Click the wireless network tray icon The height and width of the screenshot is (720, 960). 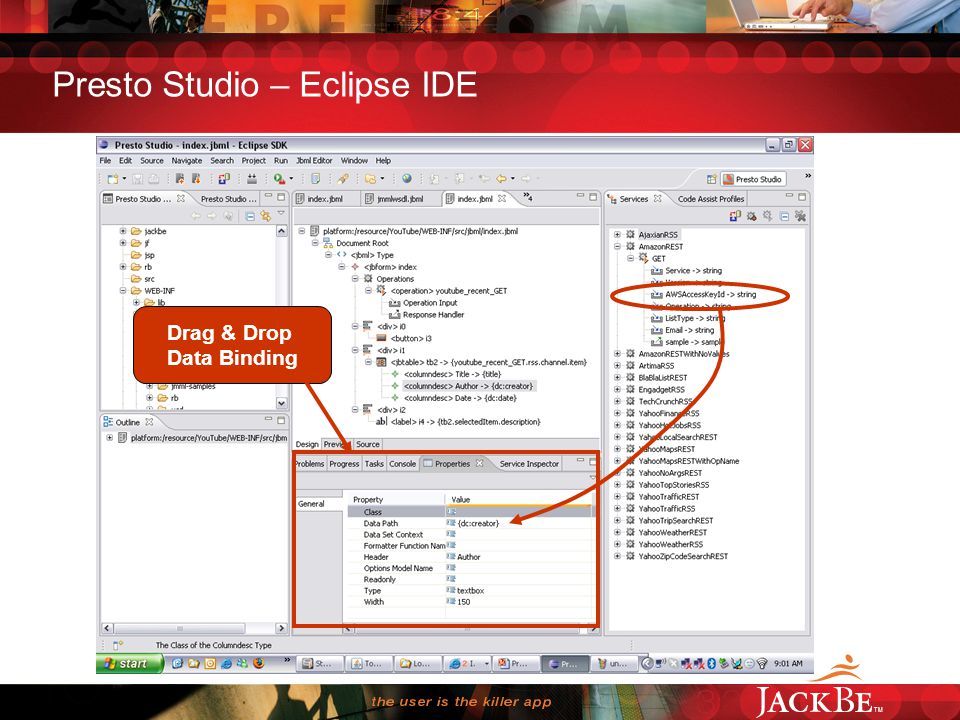[x=762, y=663]
